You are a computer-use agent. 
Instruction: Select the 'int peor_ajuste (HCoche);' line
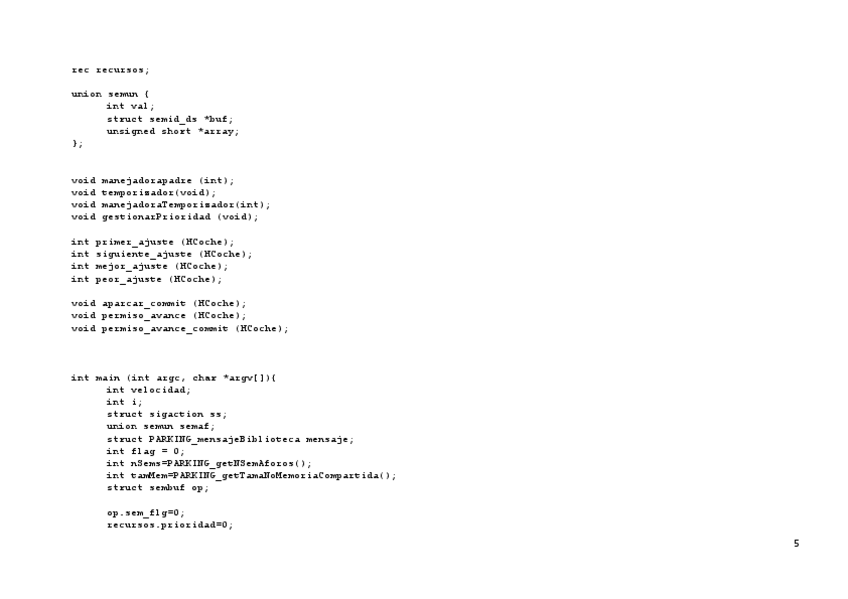click(147, 279)
